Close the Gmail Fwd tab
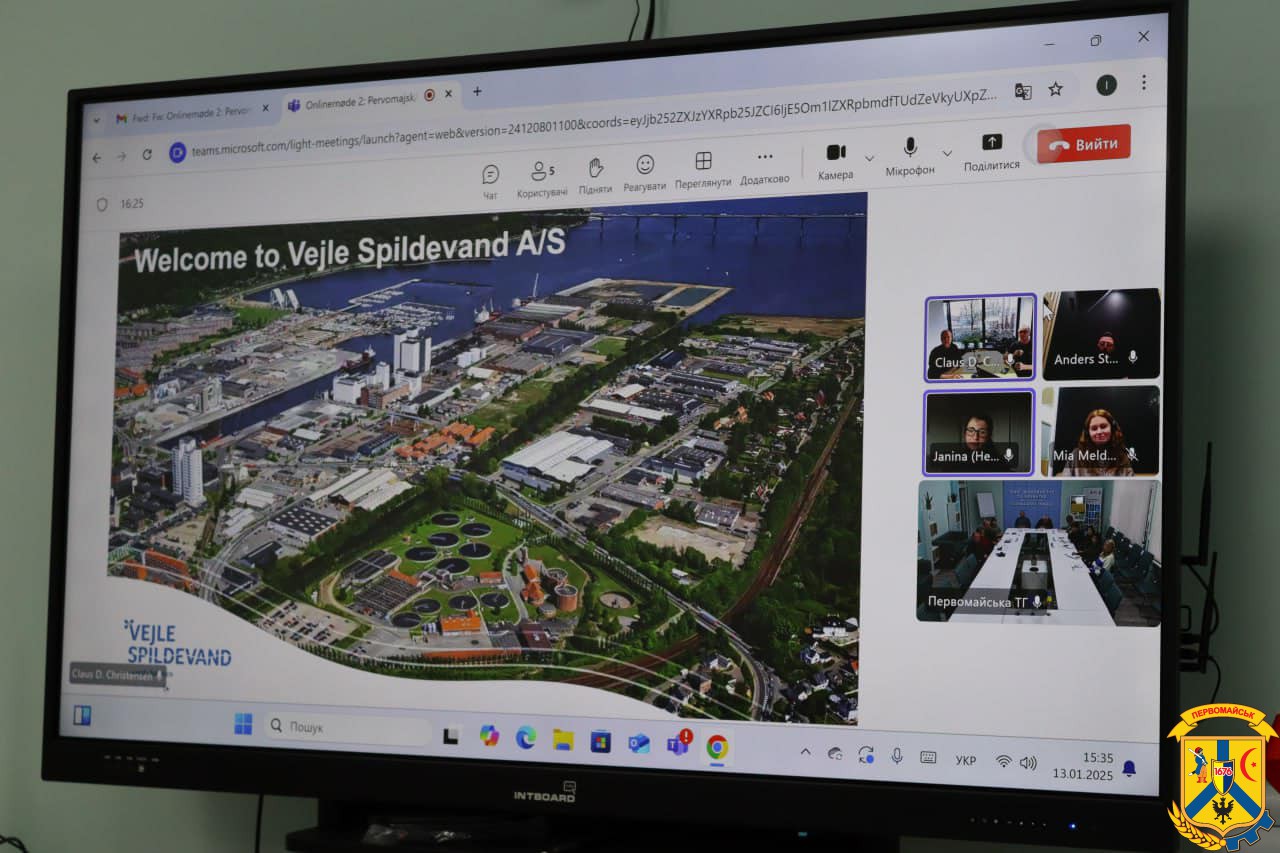This screenshot has height=853, width=1280. point(265,108)
